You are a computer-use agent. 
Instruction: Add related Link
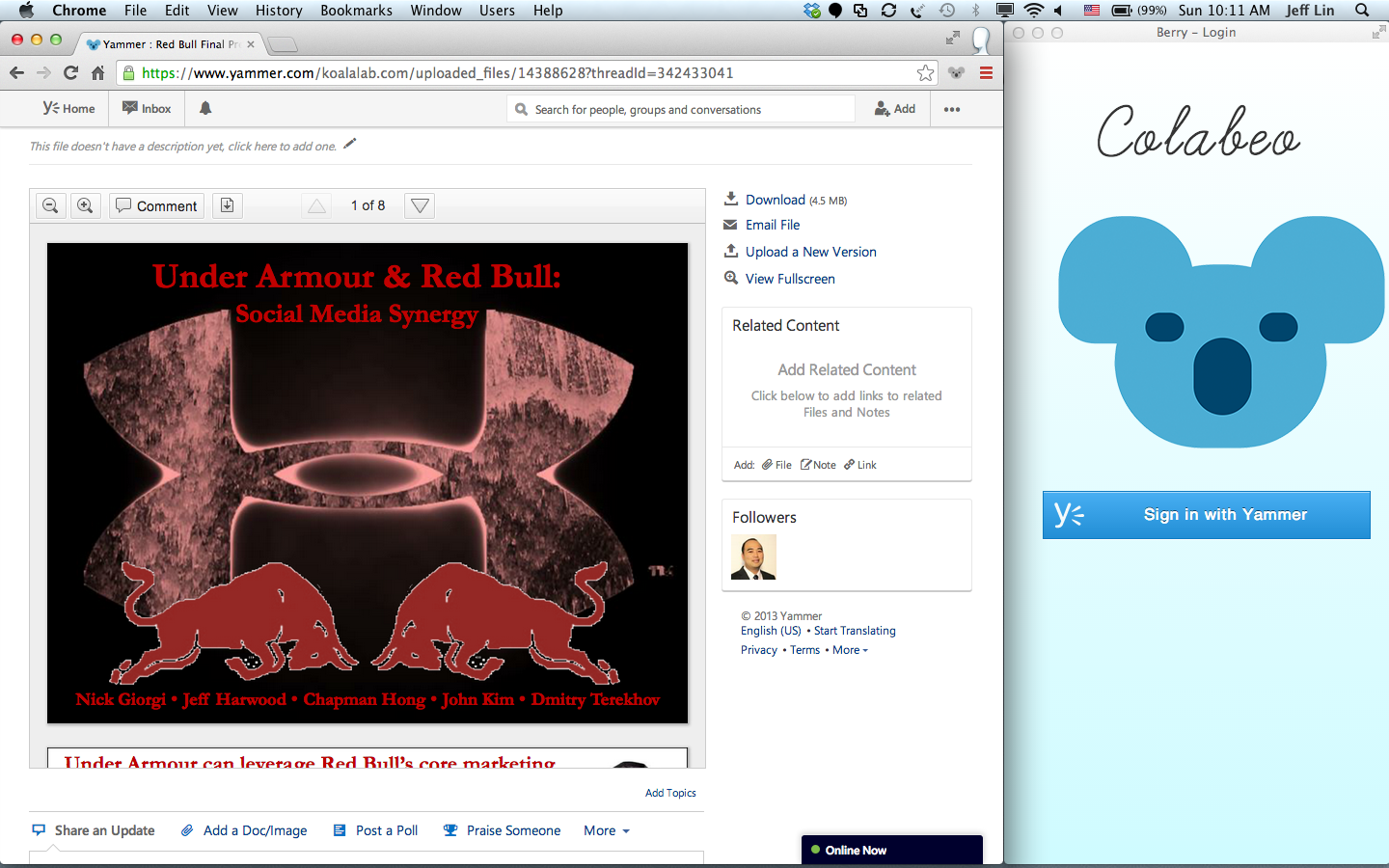click(860, 465)
